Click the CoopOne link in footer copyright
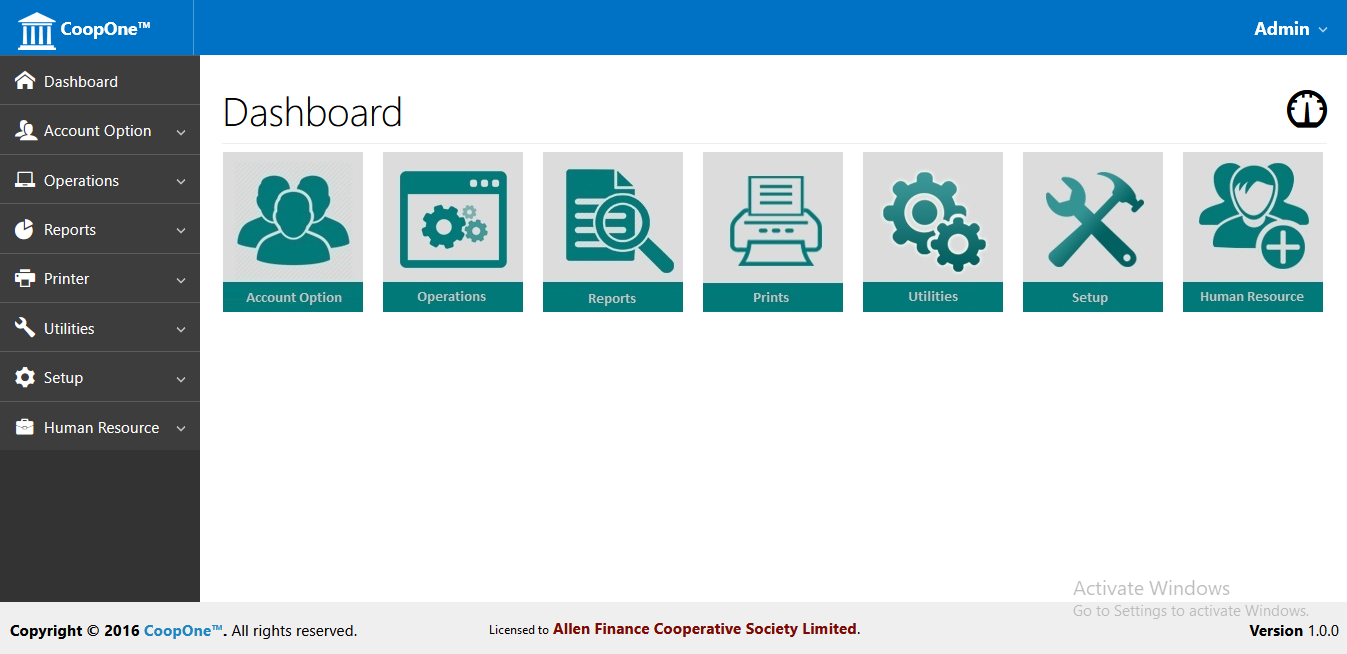Screen dimensions: 1347x654 (183, 630)
